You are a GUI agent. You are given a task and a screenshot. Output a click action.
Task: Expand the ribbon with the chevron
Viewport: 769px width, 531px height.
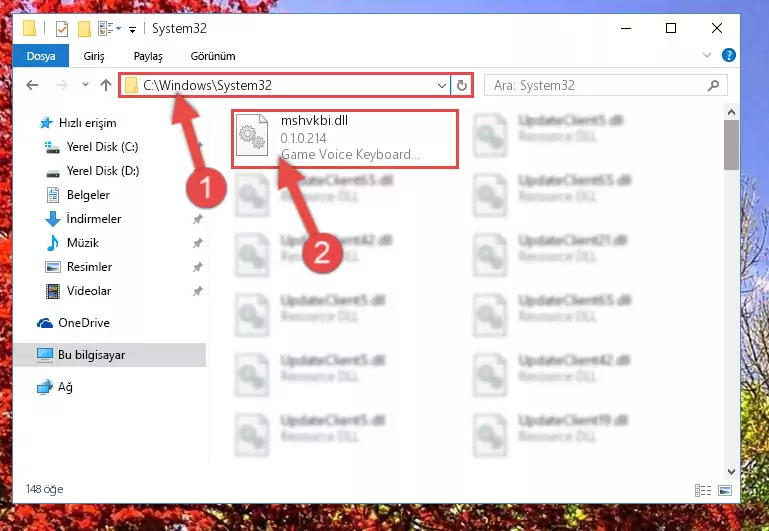click(x=707, y=55)
